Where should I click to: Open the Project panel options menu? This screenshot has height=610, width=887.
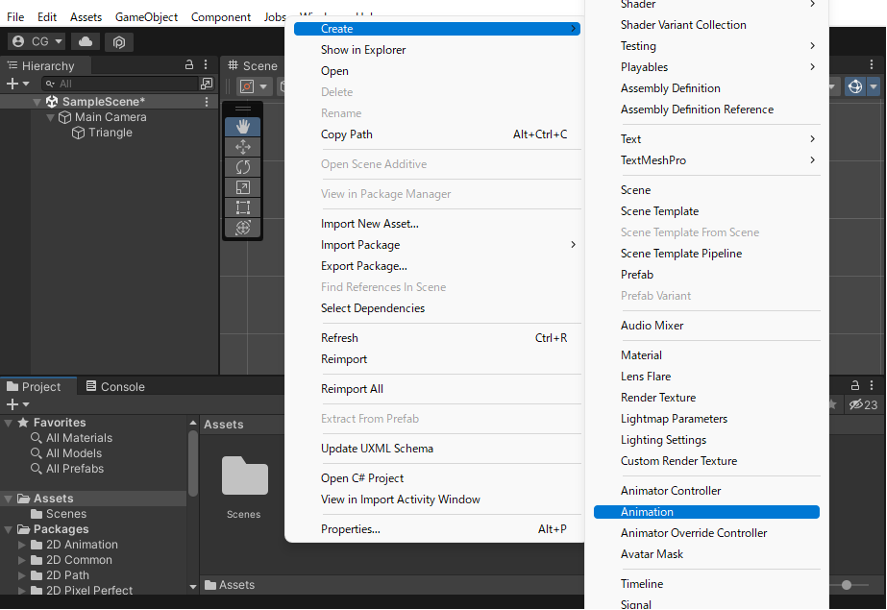click(871, 385)
